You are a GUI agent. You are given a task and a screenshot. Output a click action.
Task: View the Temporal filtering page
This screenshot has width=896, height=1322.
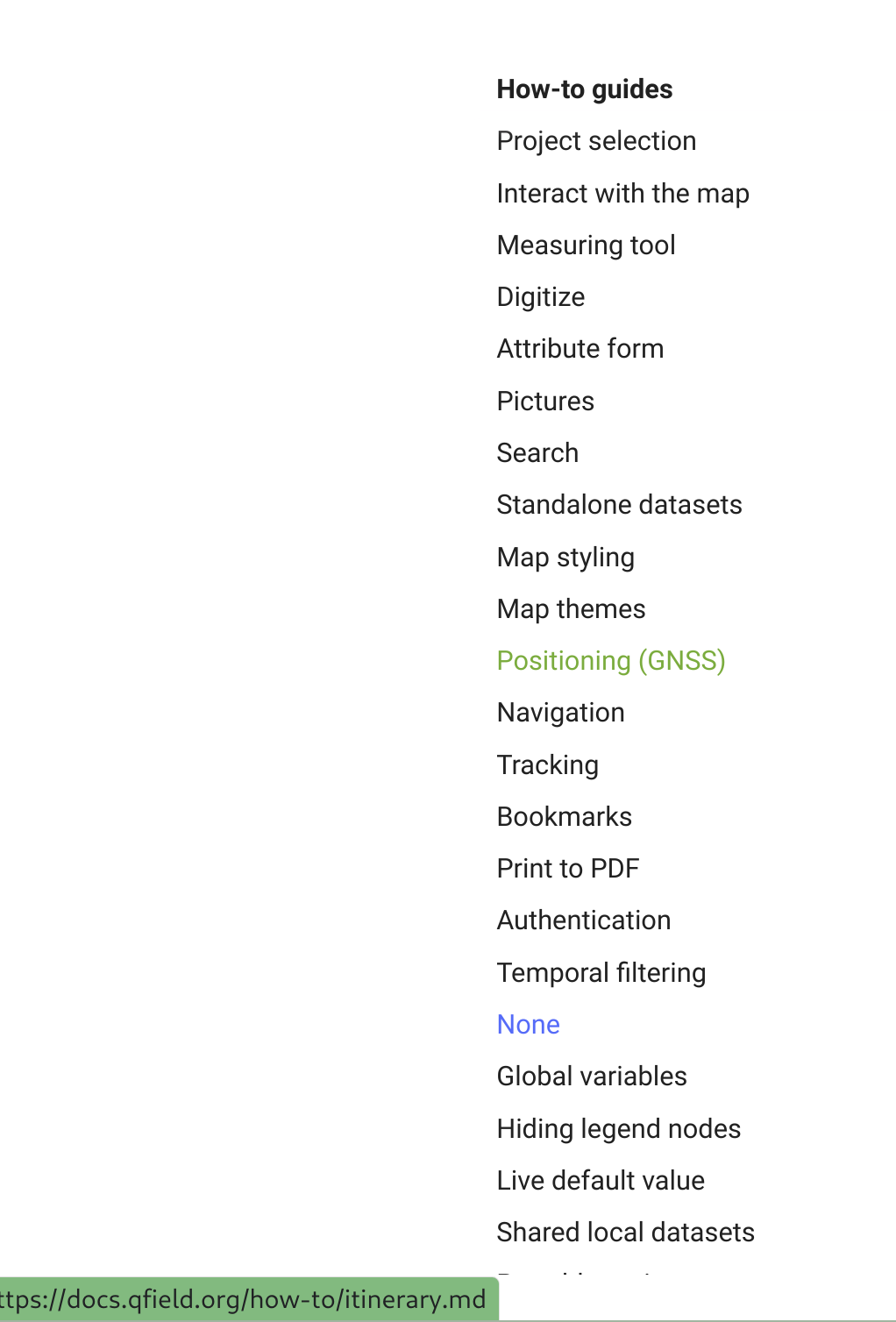tap(601, 972)
